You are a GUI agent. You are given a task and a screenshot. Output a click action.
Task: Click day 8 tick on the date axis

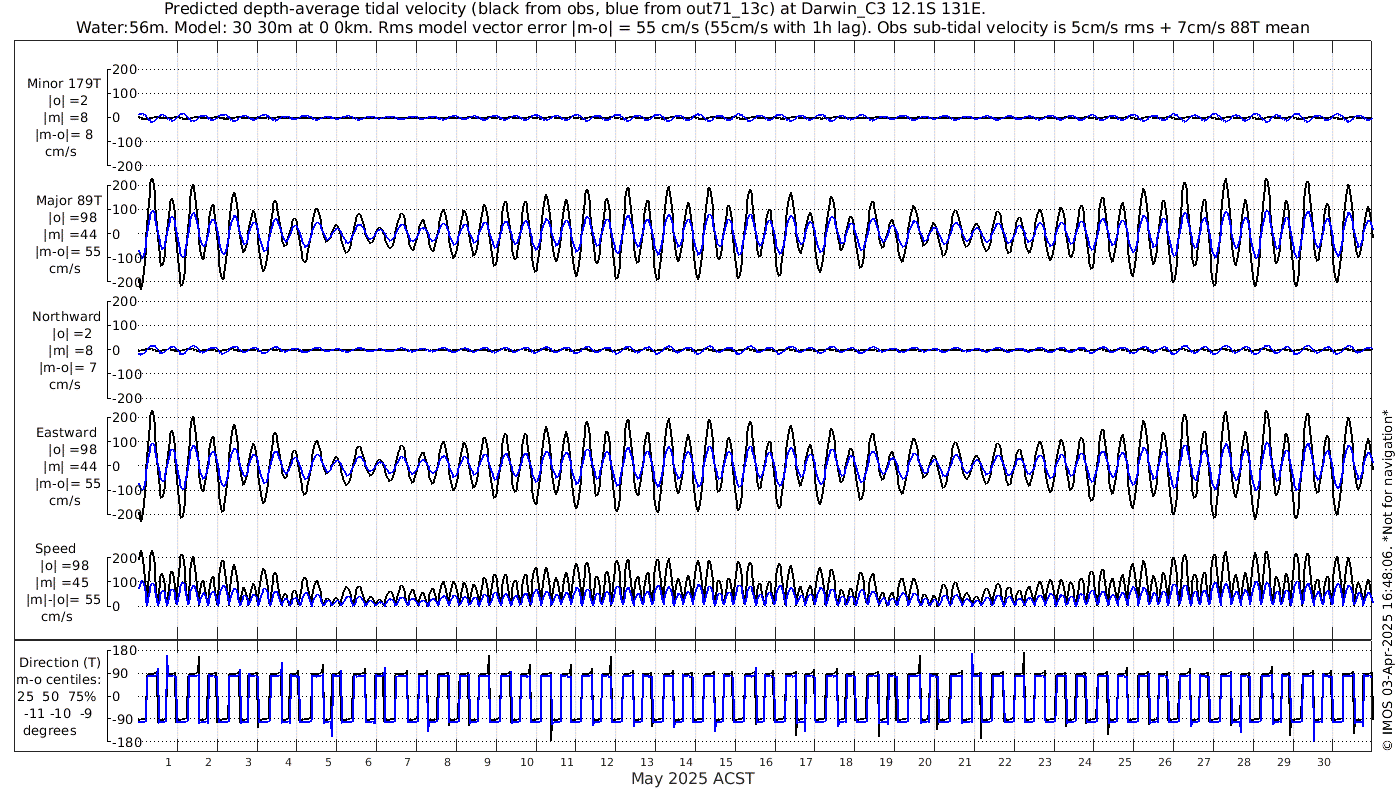tap(447, 762)
